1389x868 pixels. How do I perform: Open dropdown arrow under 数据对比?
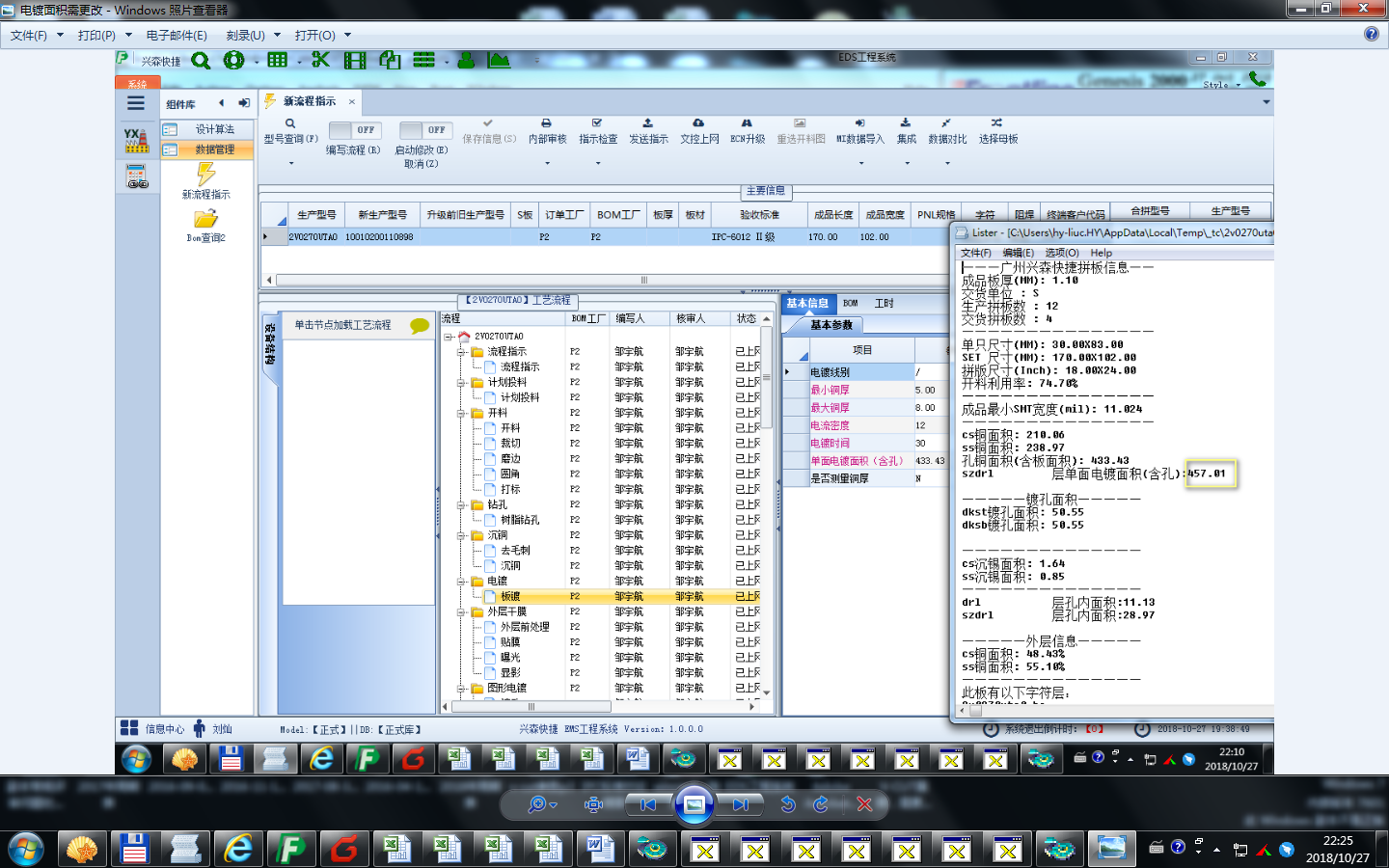(947, 163)
